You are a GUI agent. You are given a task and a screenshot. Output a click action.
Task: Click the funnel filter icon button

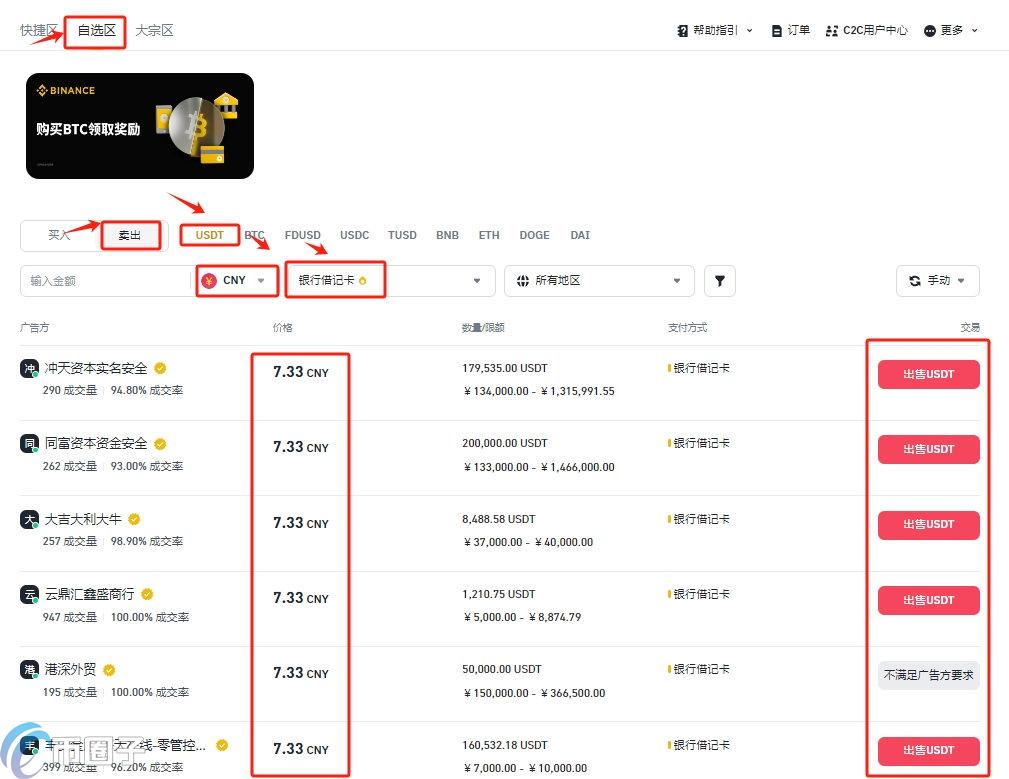pyautogui.click(x=720, y=280)
